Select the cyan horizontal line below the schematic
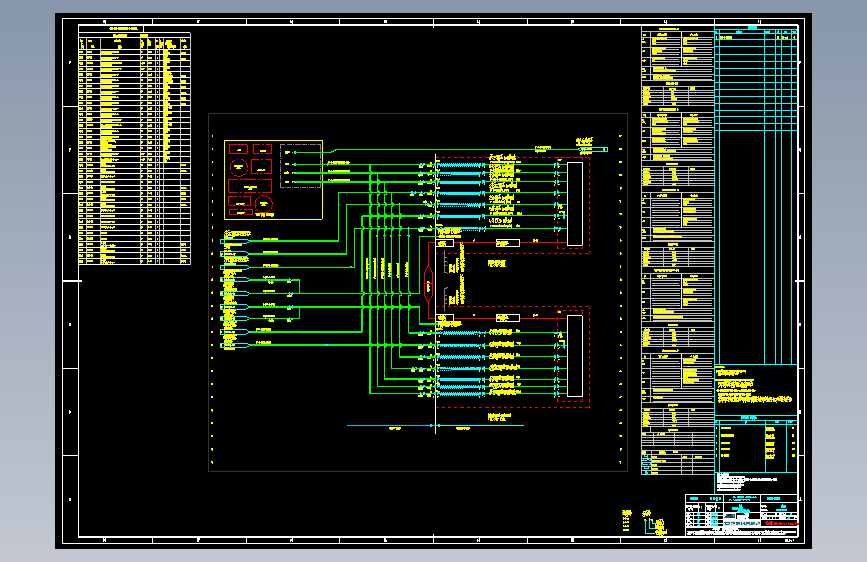Viewport: 867px width, 562px height. pos(435,425)
